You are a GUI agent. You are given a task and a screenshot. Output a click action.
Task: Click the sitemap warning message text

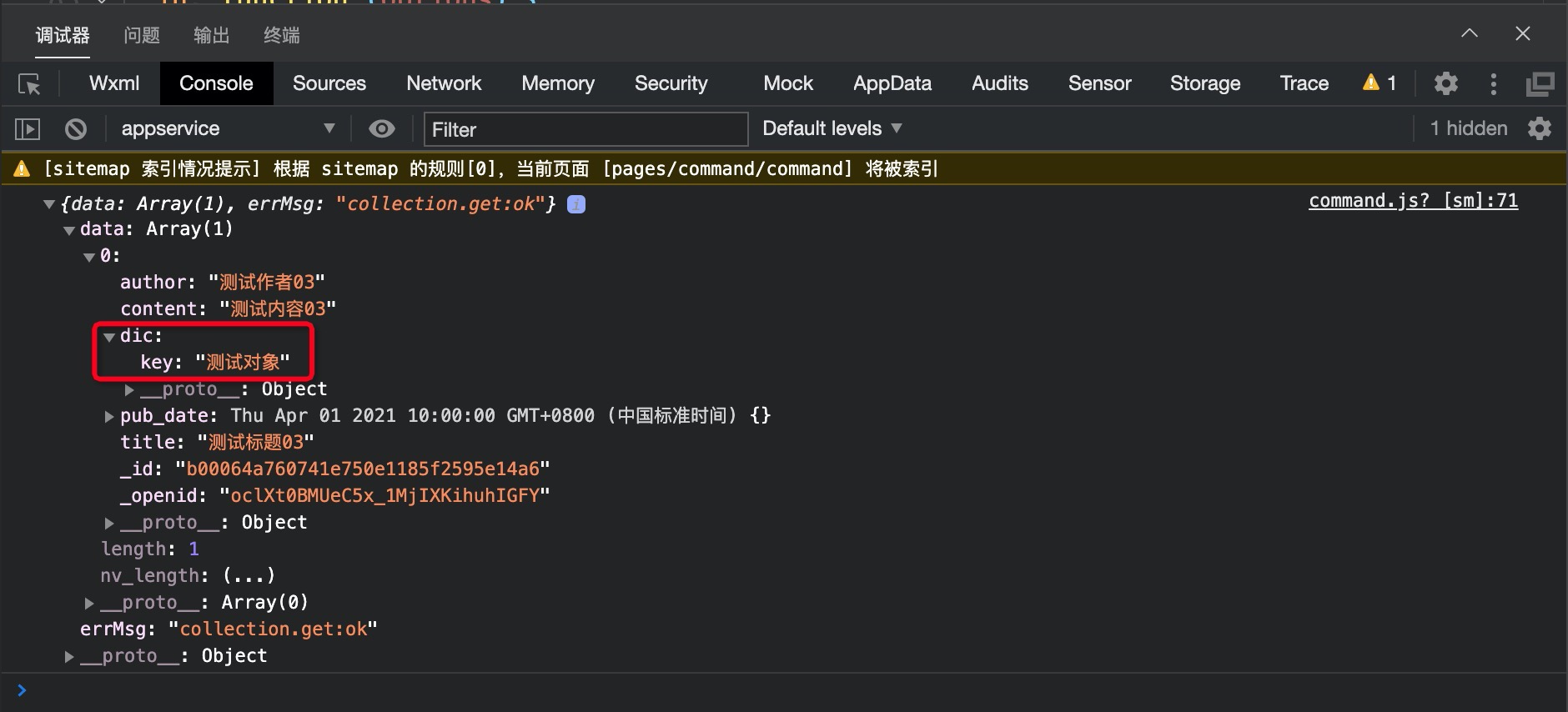coord(490,169)
